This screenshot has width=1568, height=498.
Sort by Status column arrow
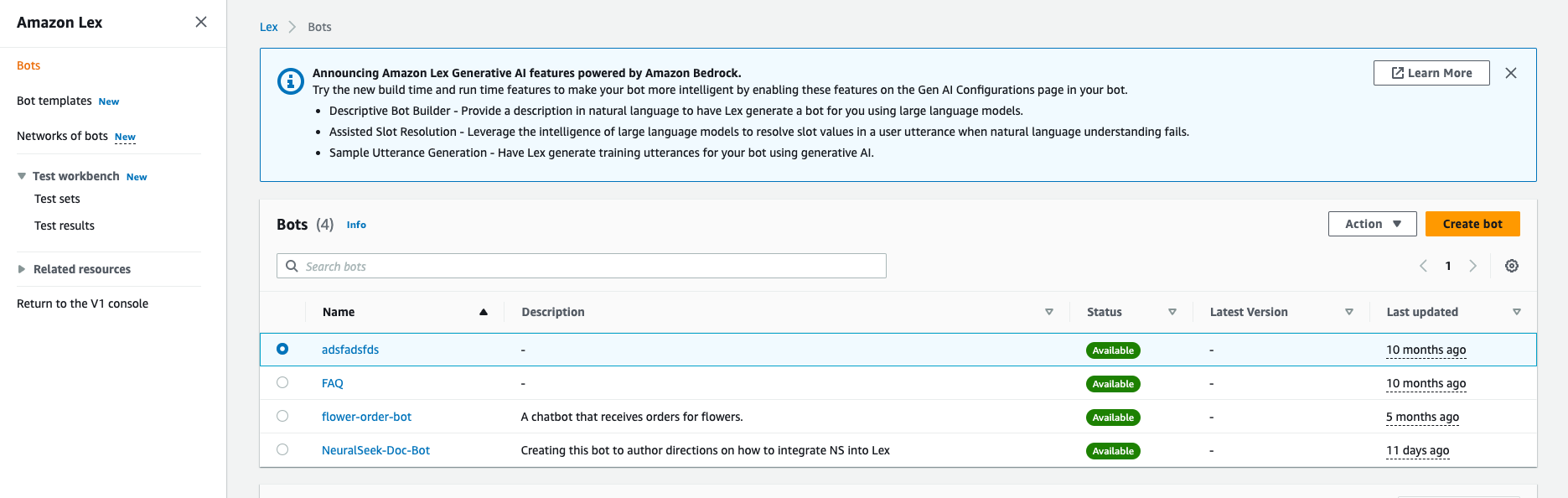(1172, 312)
